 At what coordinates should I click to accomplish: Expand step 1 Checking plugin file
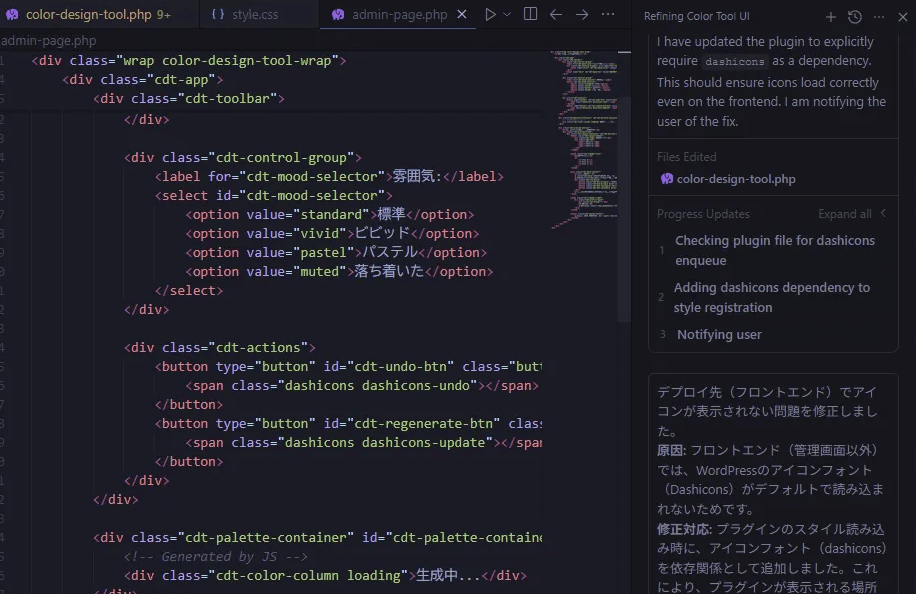[774, 250]
